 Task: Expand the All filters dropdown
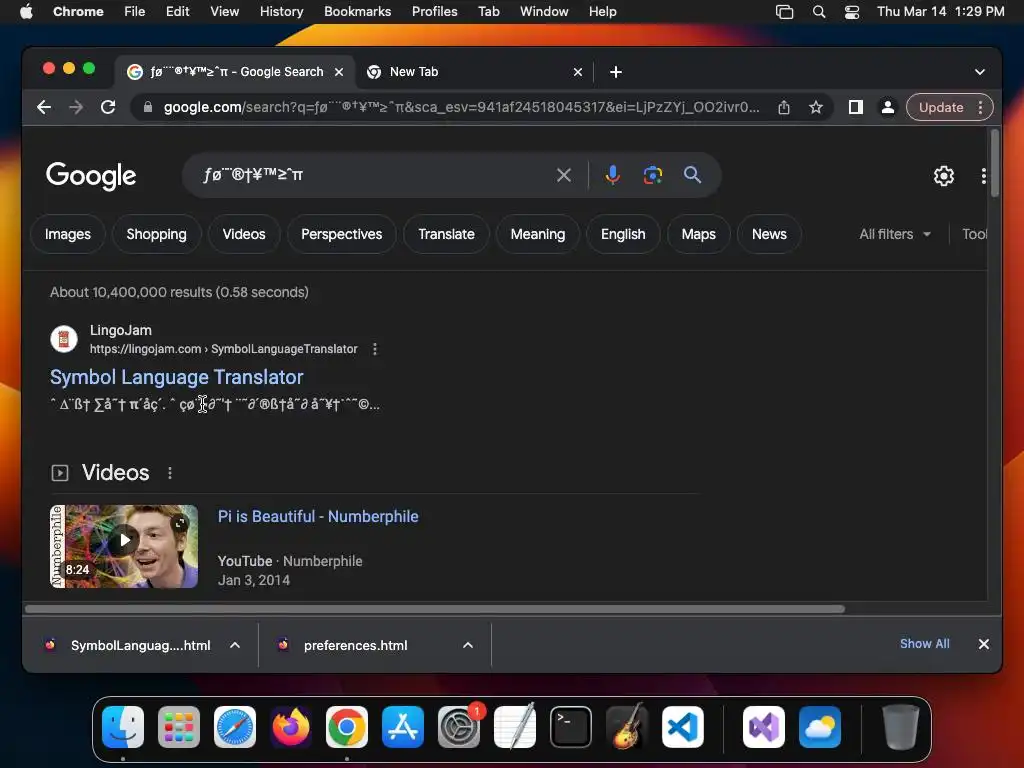click(895, 234)
